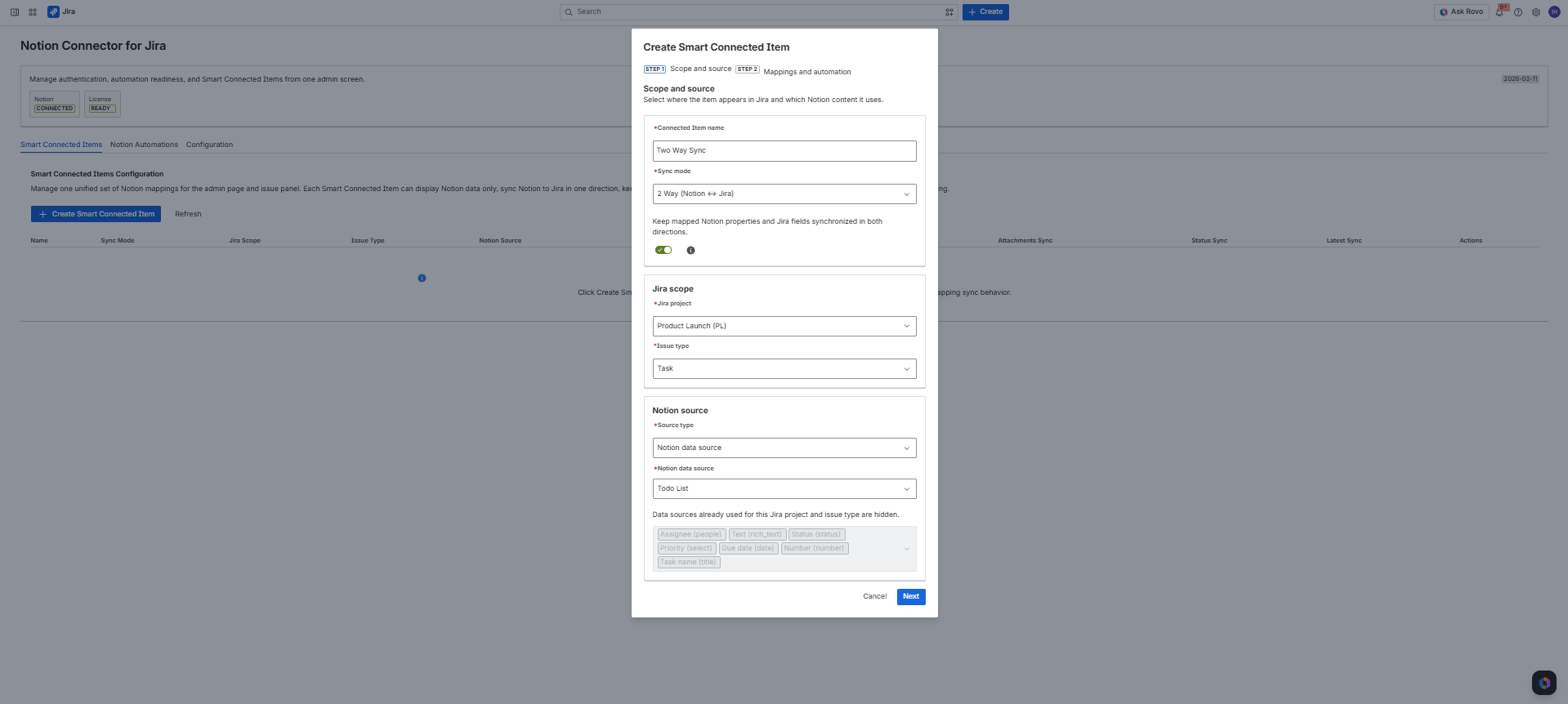Screen dimensions: 1568x704
Task: Open the Jira project dropdown
Action: coord(784,326)
